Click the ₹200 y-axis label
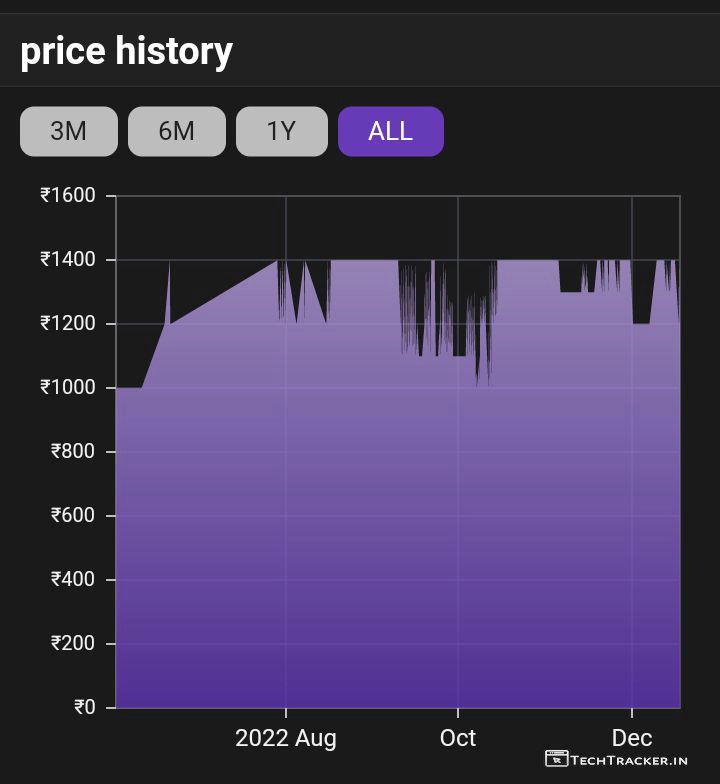The width and height of the screenshot is (720, 784). click(73, 644)
